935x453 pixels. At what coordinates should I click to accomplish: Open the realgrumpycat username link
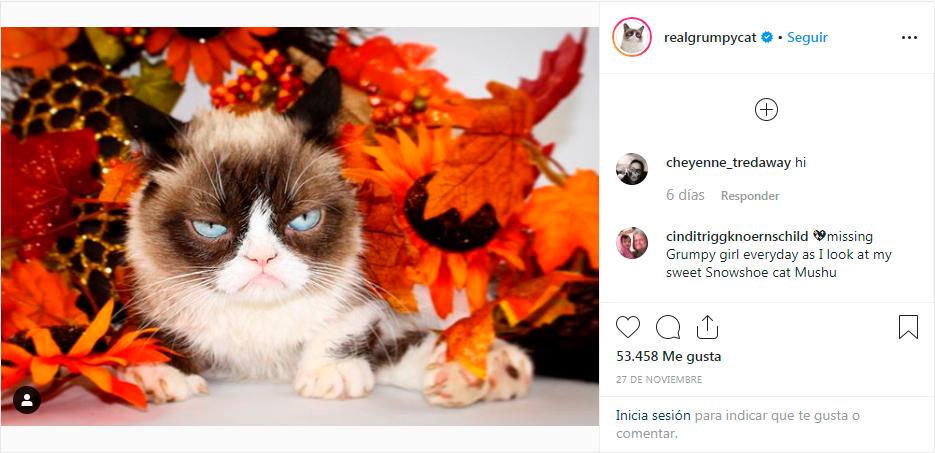tap(710, 38)
